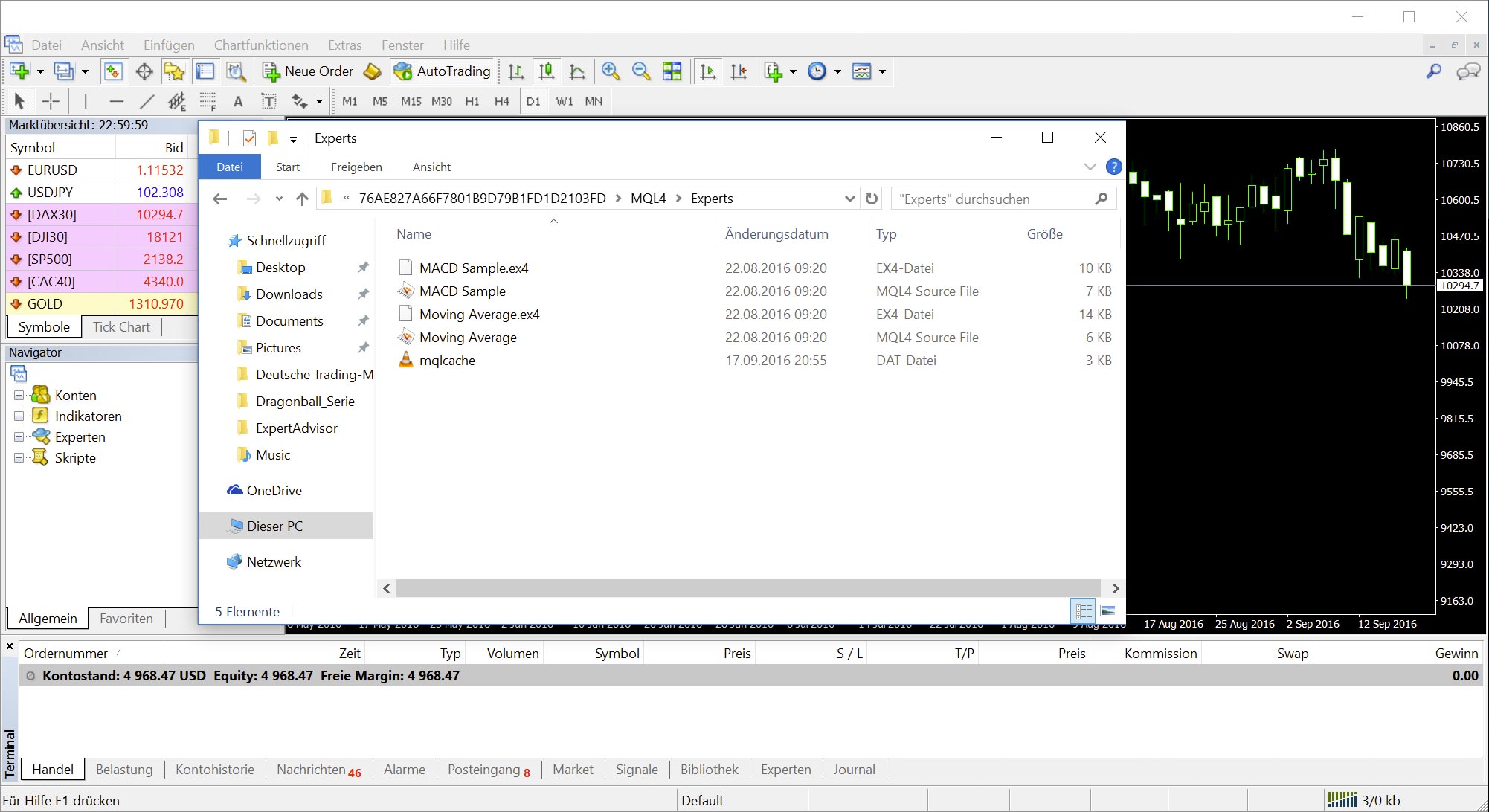The width and height of the screenshot is (1489, 812).
Task: Open the chat speech-bubble icon
Action: 1468,71
